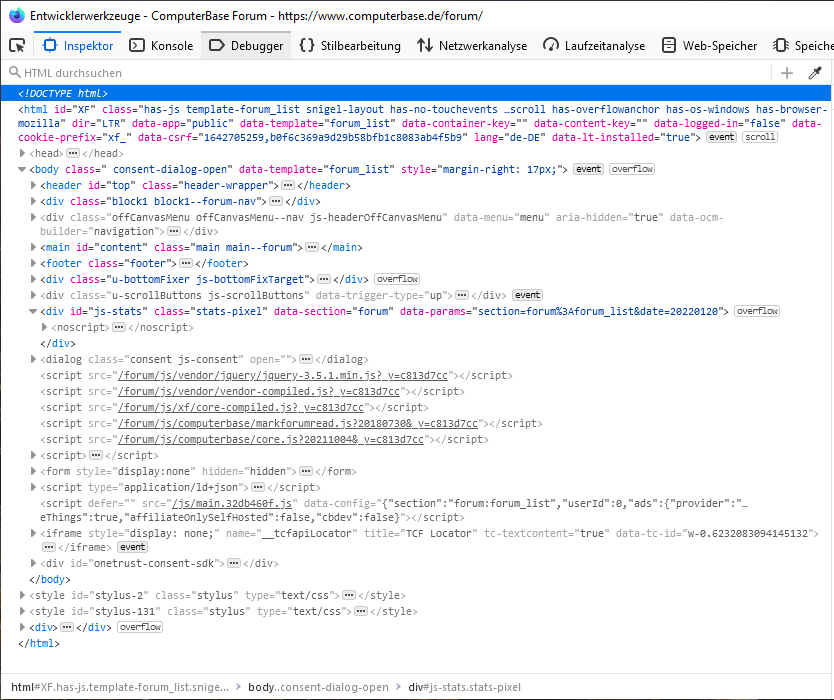Collapse the body element node
This screenshot has height=700, width=834.
pos(24,169)
